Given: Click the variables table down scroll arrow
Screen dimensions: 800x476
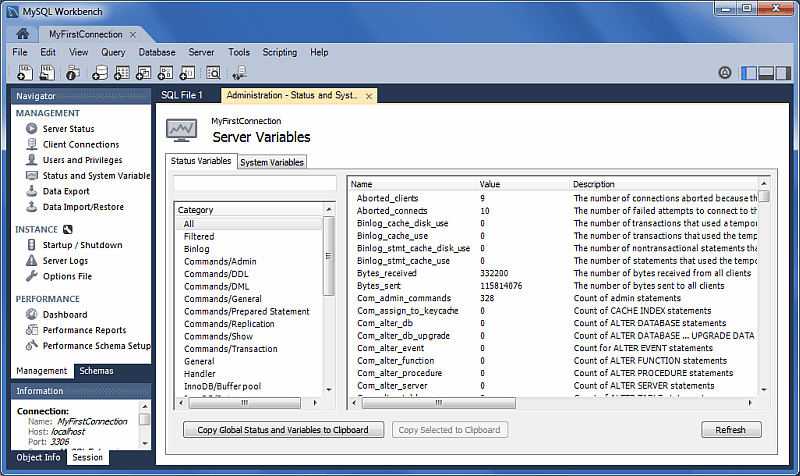Looking at the screenshot, I should (764, 390).
